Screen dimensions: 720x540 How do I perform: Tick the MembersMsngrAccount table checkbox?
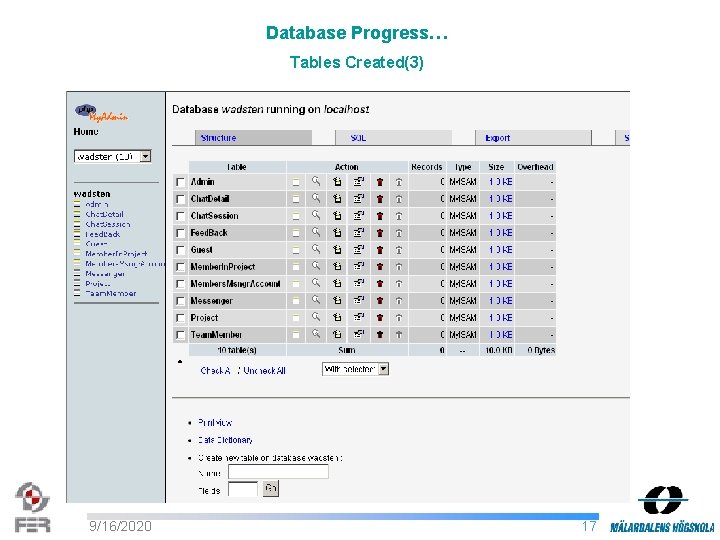180,284
